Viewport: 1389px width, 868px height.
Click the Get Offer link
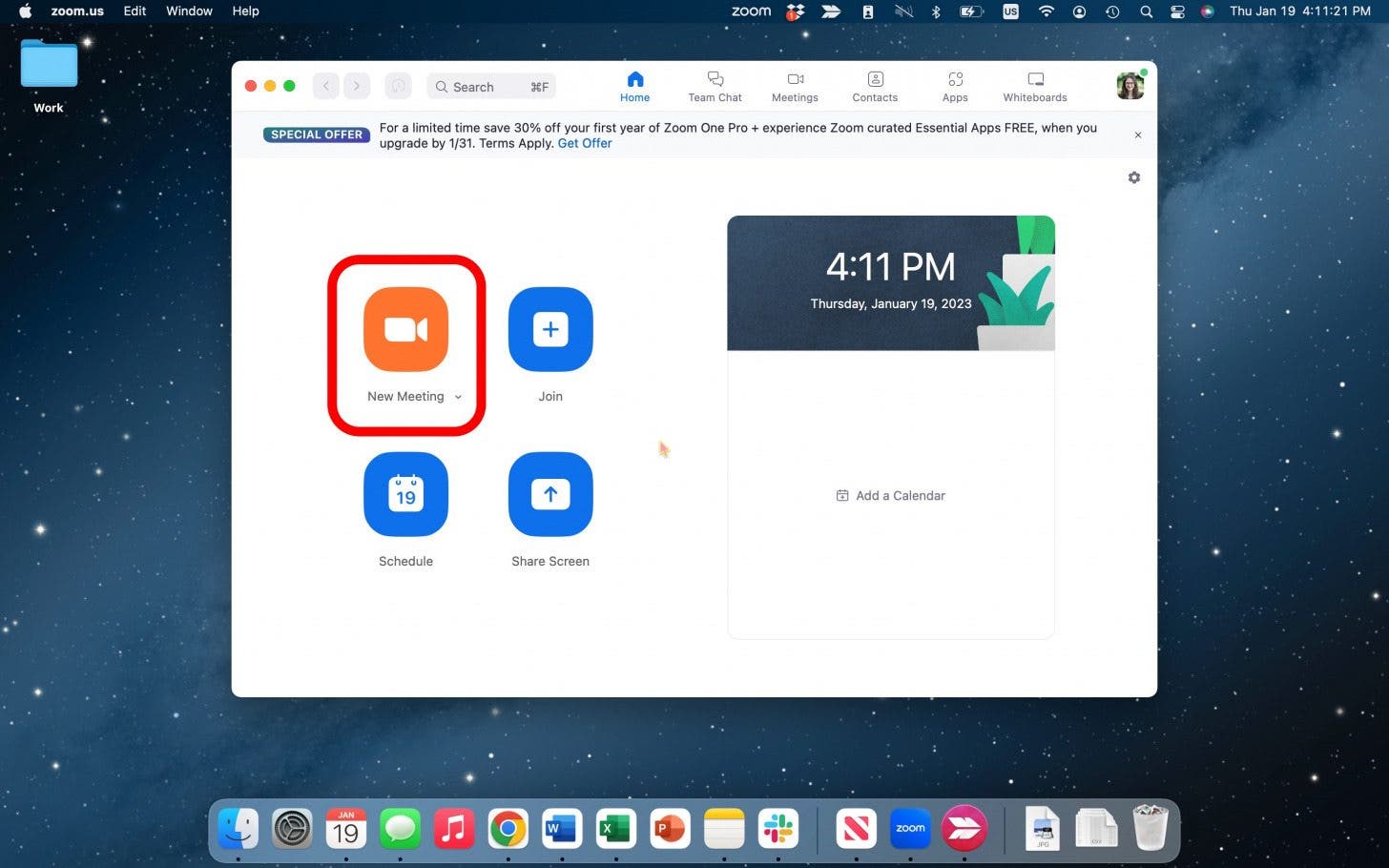click(585, 143)
